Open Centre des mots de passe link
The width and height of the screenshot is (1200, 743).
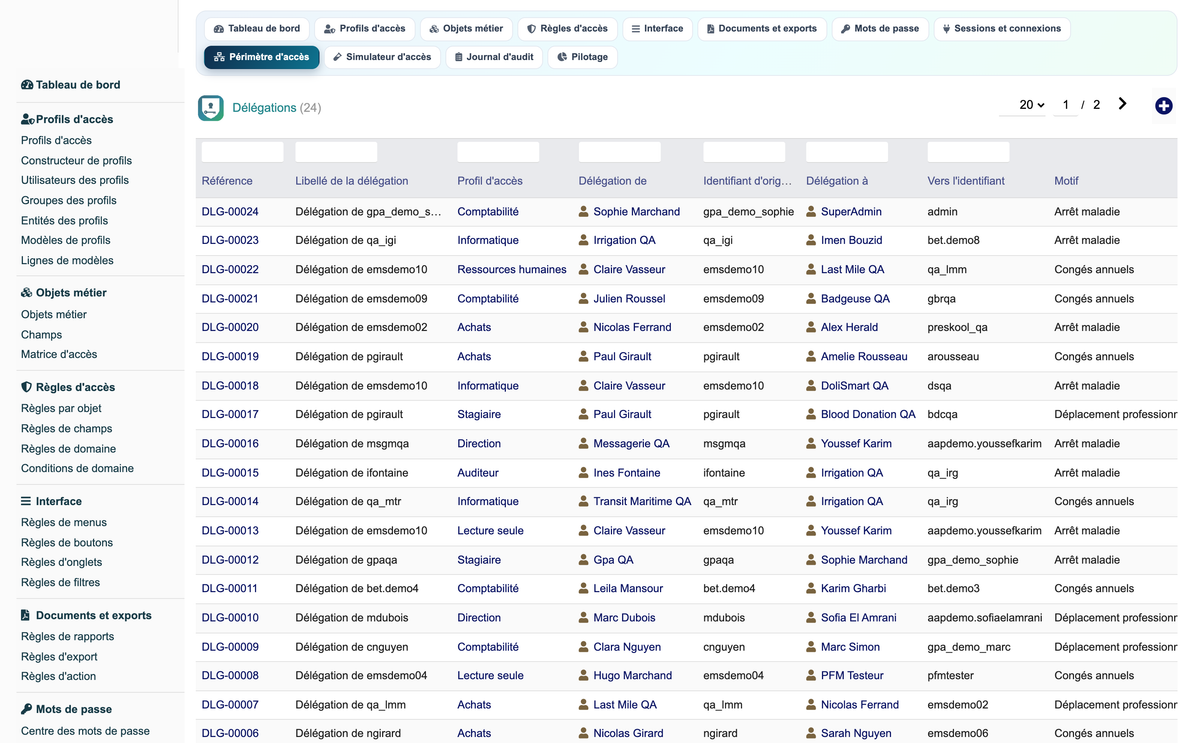(x=85, y=731)
